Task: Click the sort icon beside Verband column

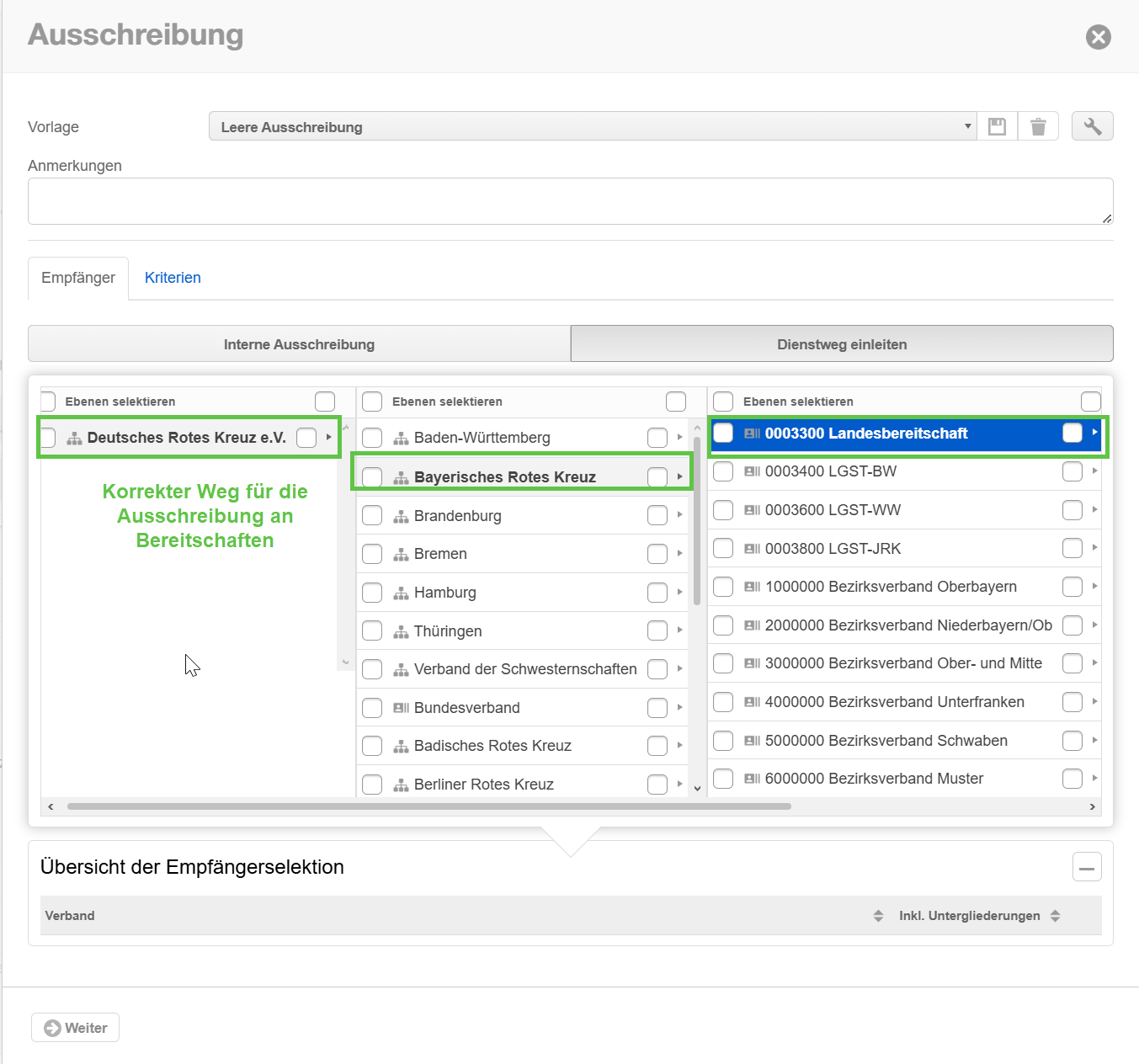Action: (878, 916)
